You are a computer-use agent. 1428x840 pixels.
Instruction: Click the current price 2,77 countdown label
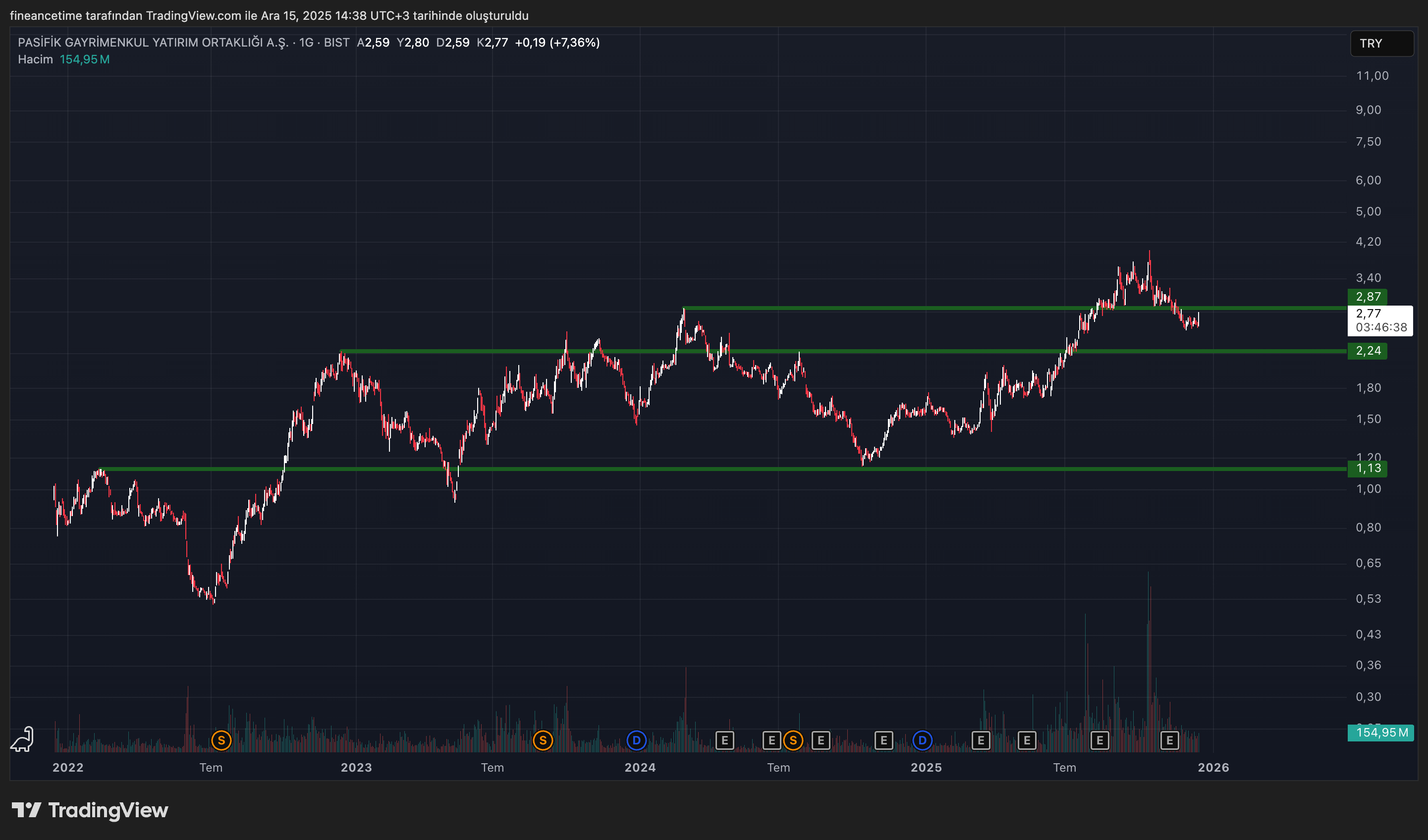[x=1380, y=320]
